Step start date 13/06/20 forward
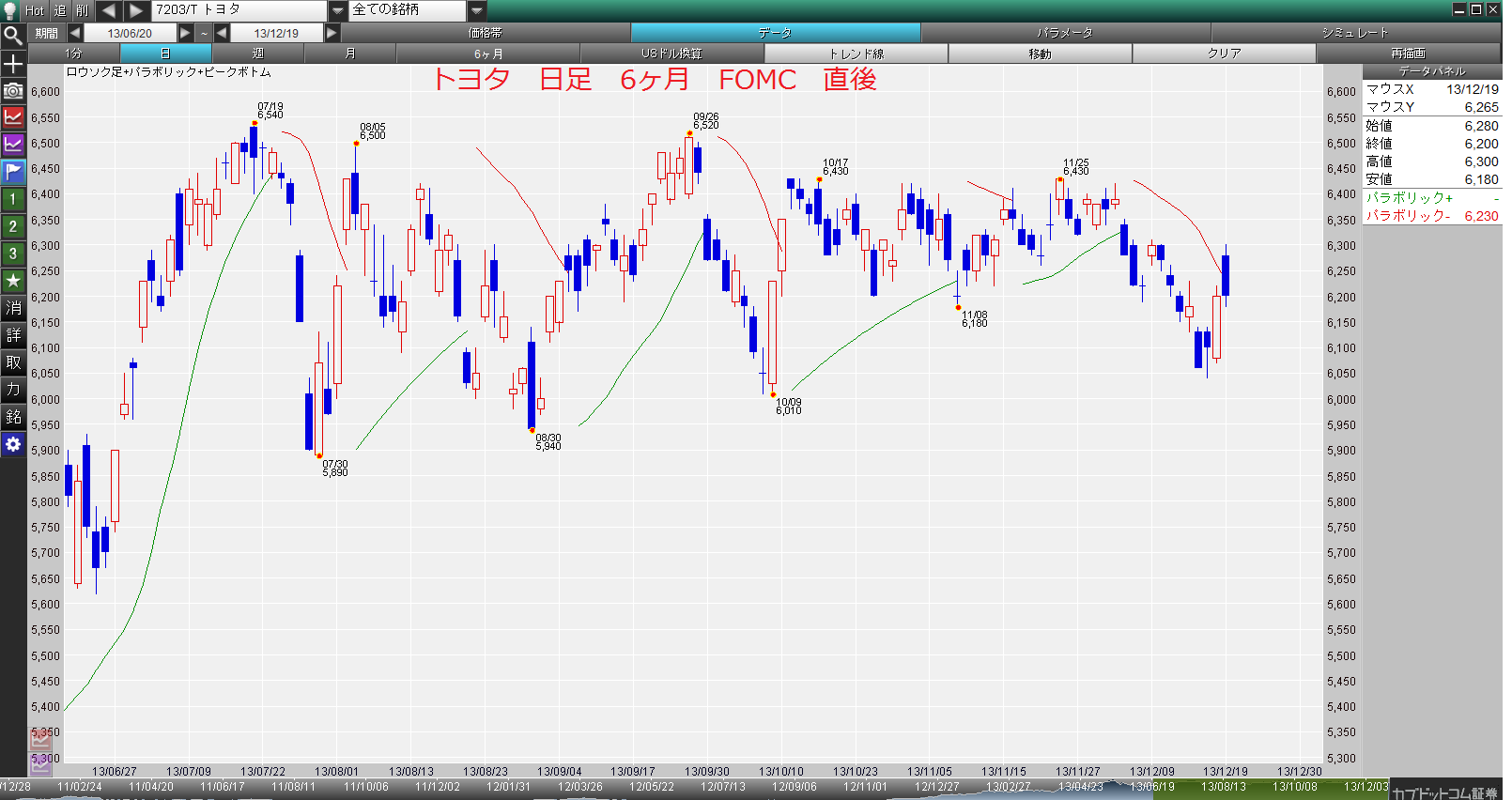1512x800 pixels. pyautogui.click(x=185, y=33)
